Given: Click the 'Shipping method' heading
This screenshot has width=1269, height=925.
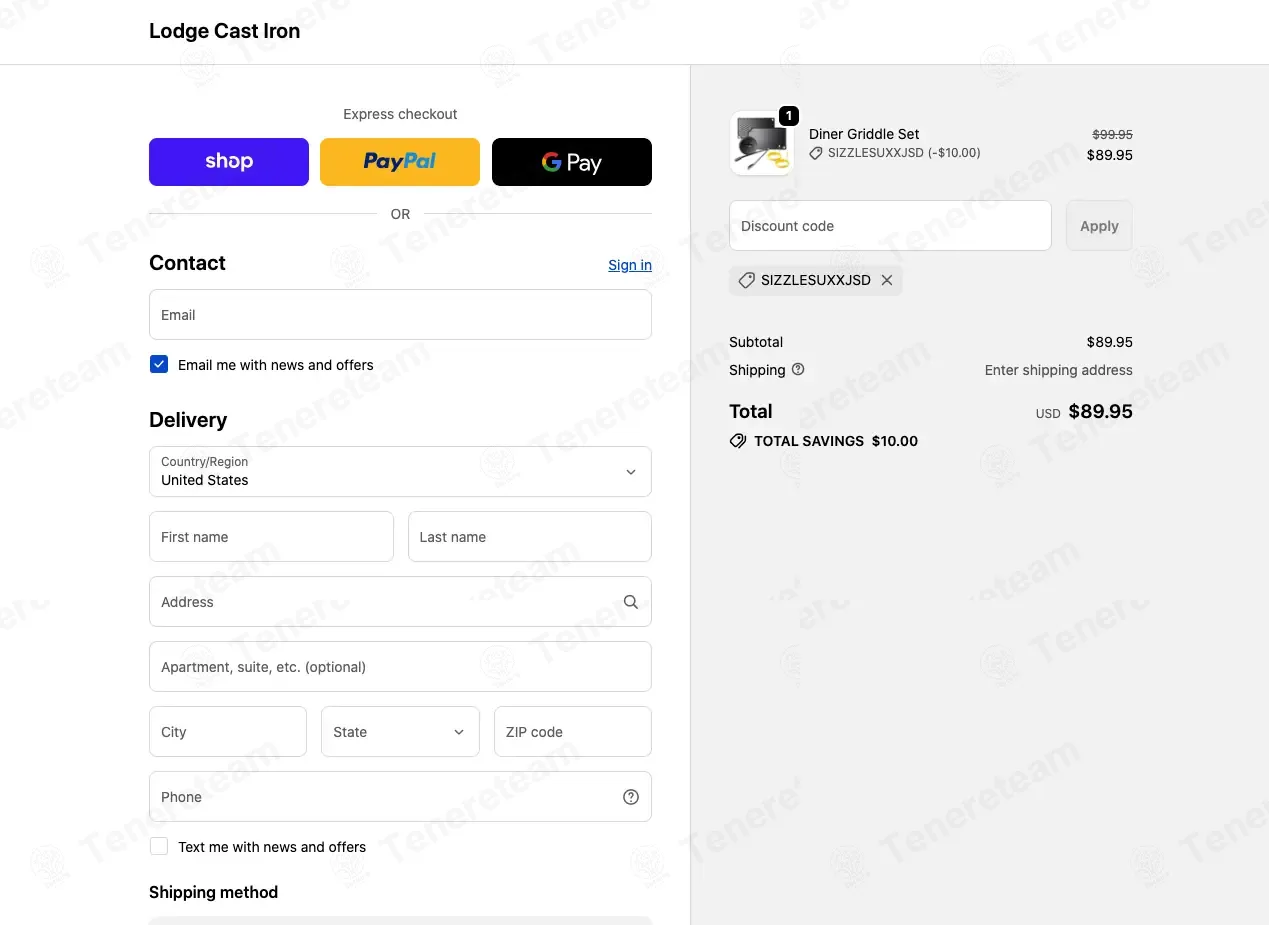Looking at the screenshot, I should pos(213,892).
